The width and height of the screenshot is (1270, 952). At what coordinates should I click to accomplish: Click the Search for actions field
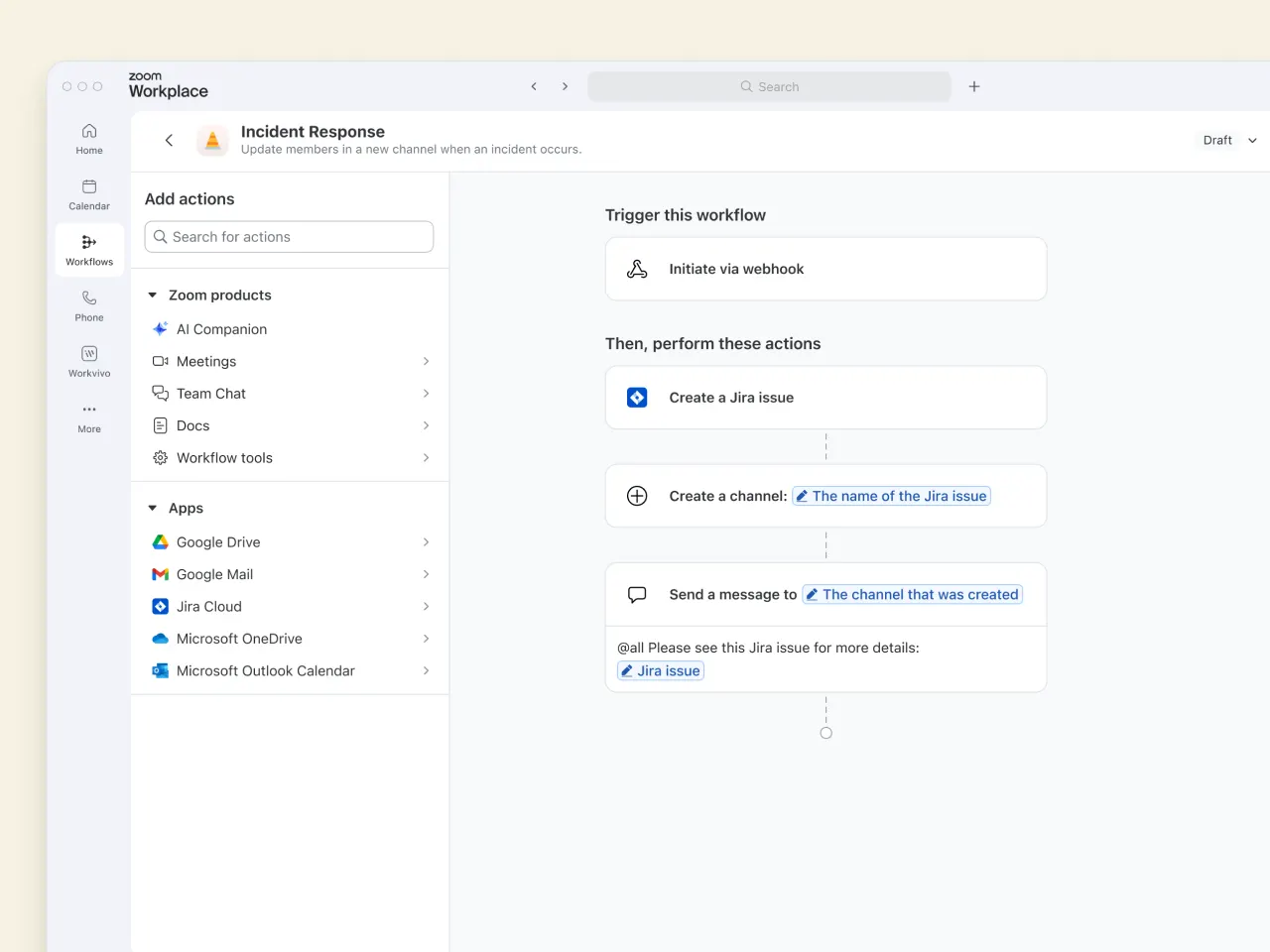coord(289,237)
